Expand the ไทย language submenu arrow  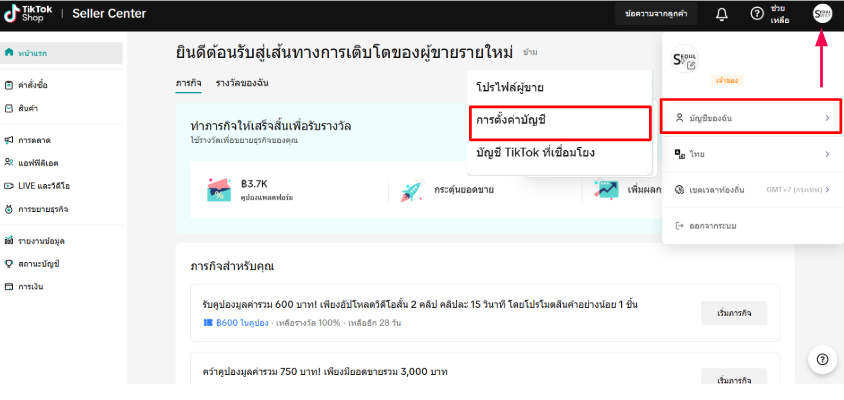(x=827, y=154)
